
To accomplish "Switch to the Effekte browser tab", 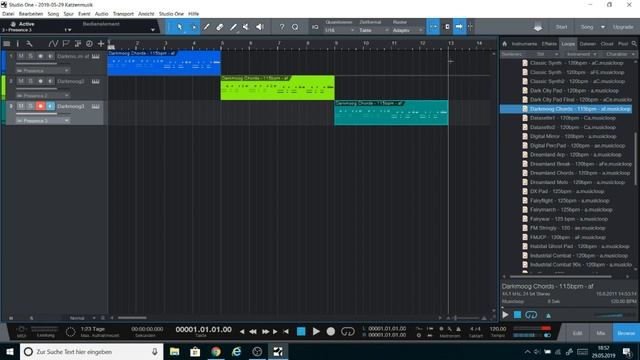I will (x=549, y=44).
